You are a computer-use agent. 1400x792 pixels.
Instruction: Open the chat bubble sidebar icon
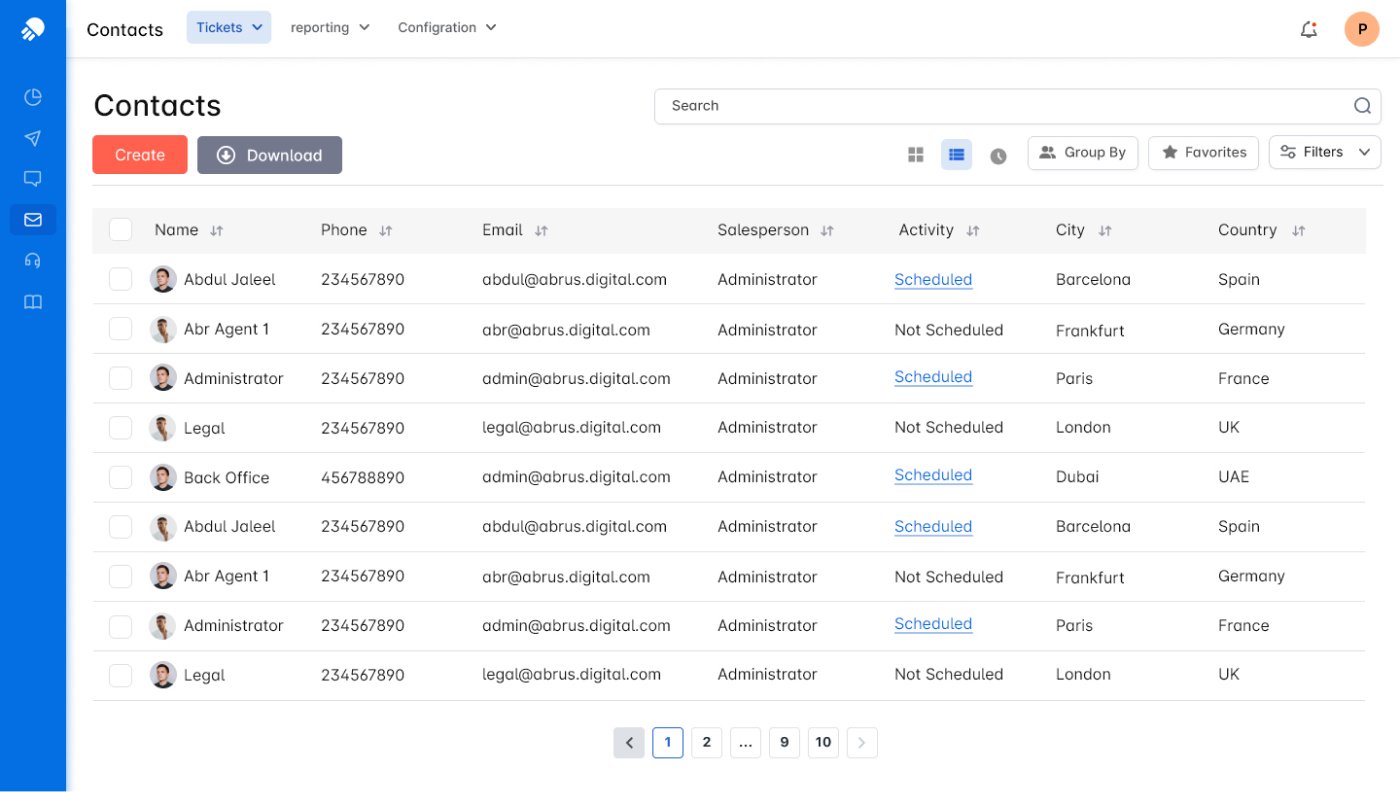[33, 179]
